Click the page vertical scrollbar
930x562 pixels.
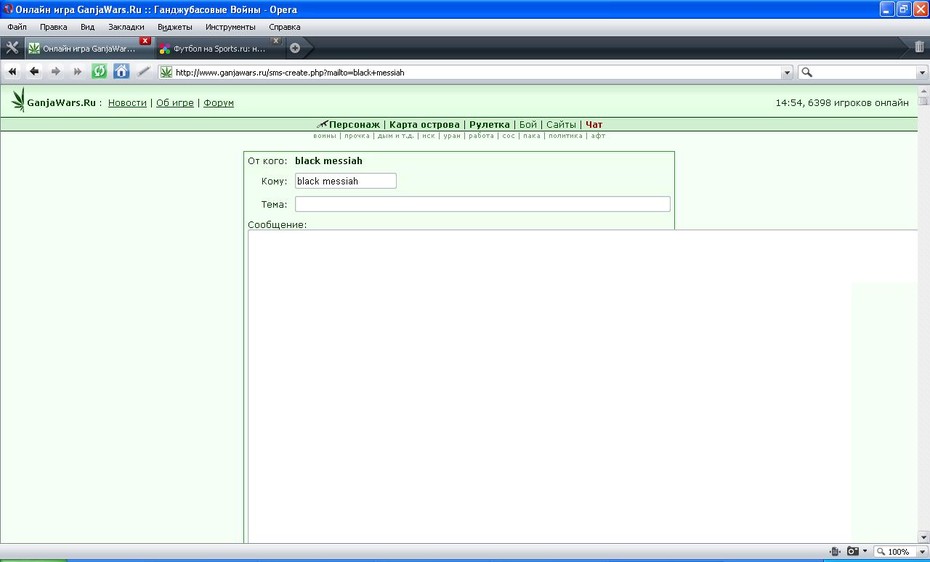click(x=923, y=314)
